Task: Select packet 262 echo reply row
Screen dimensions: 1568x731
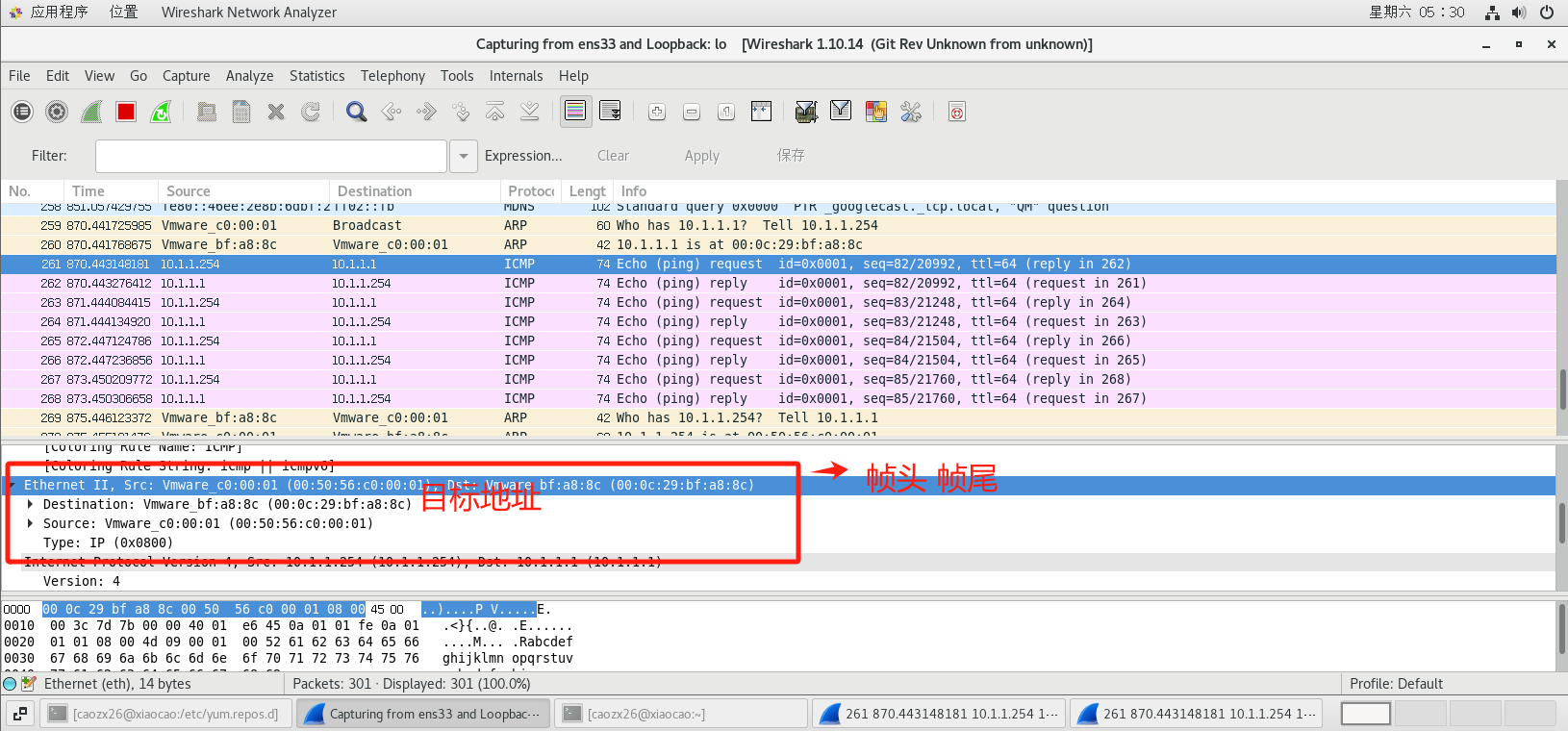Action: (x=778, y=283)
